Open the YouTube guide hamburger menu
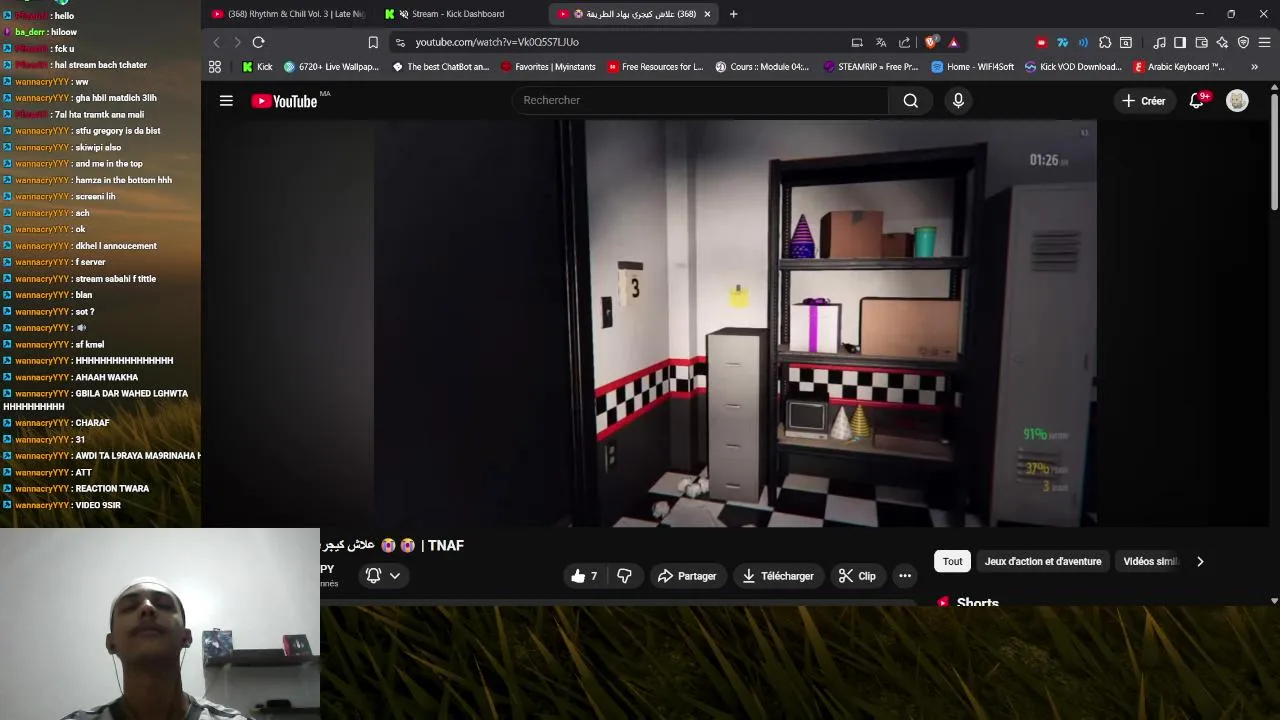Image resolution: width=1280 pixels, height=720 pixels. [x=226, y=101]
